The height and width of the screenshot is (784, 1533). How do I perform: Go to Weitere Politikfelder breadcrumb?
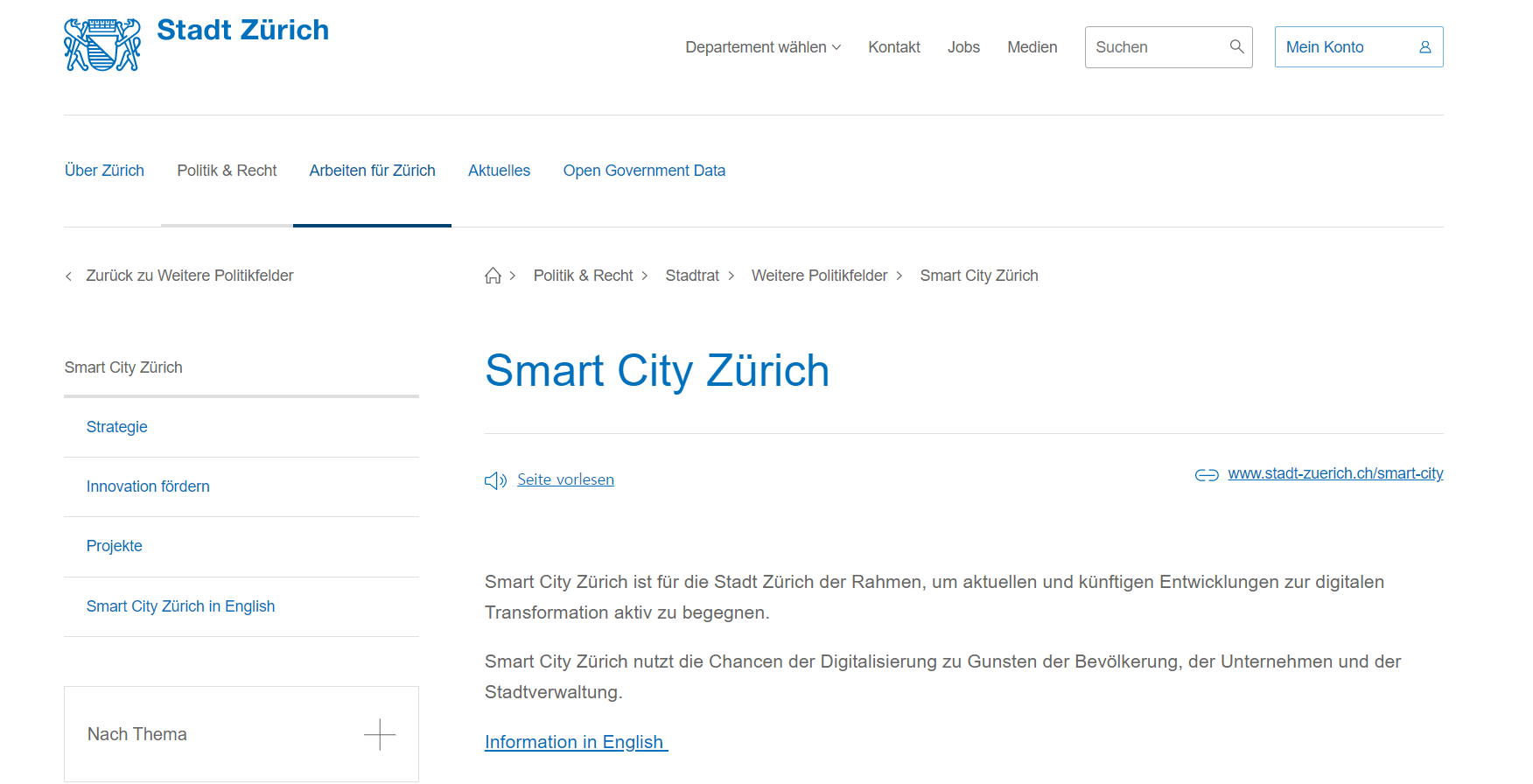pos(819,276)
